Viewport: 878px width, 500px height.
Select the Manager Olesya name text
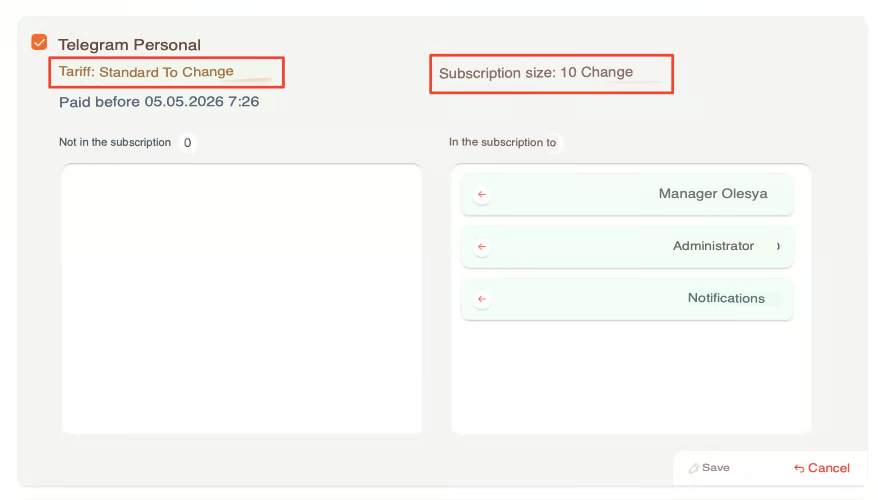click(712, 194)
